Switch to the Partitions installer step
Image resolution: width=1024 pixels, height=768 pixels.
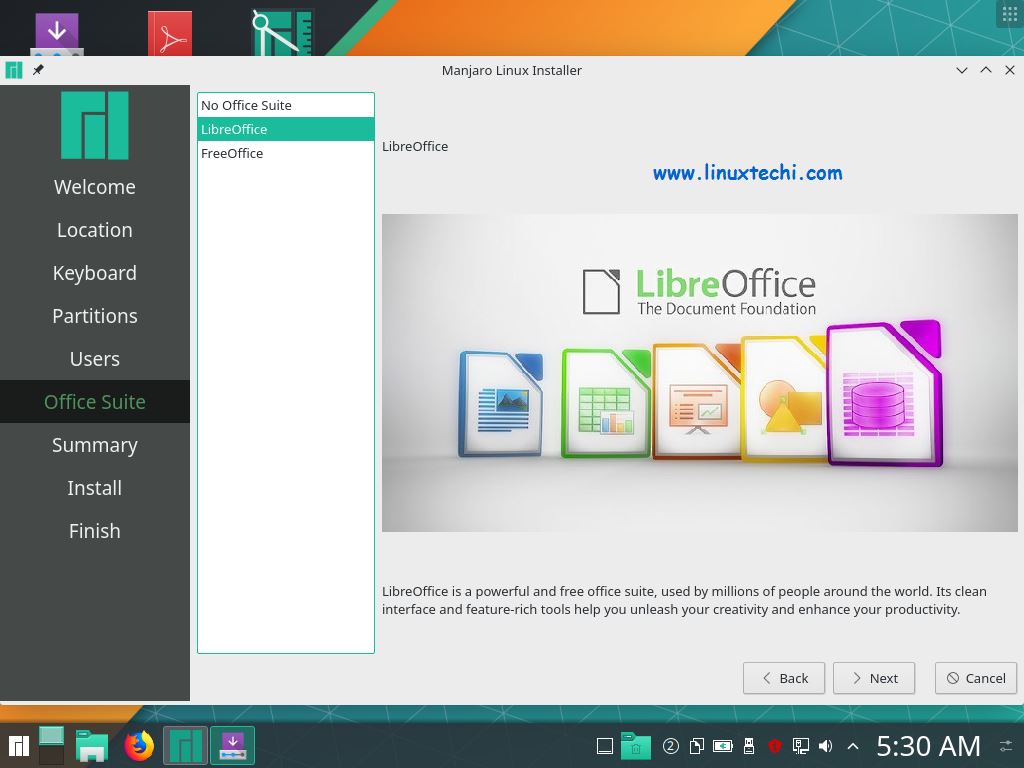click(94, 315)
